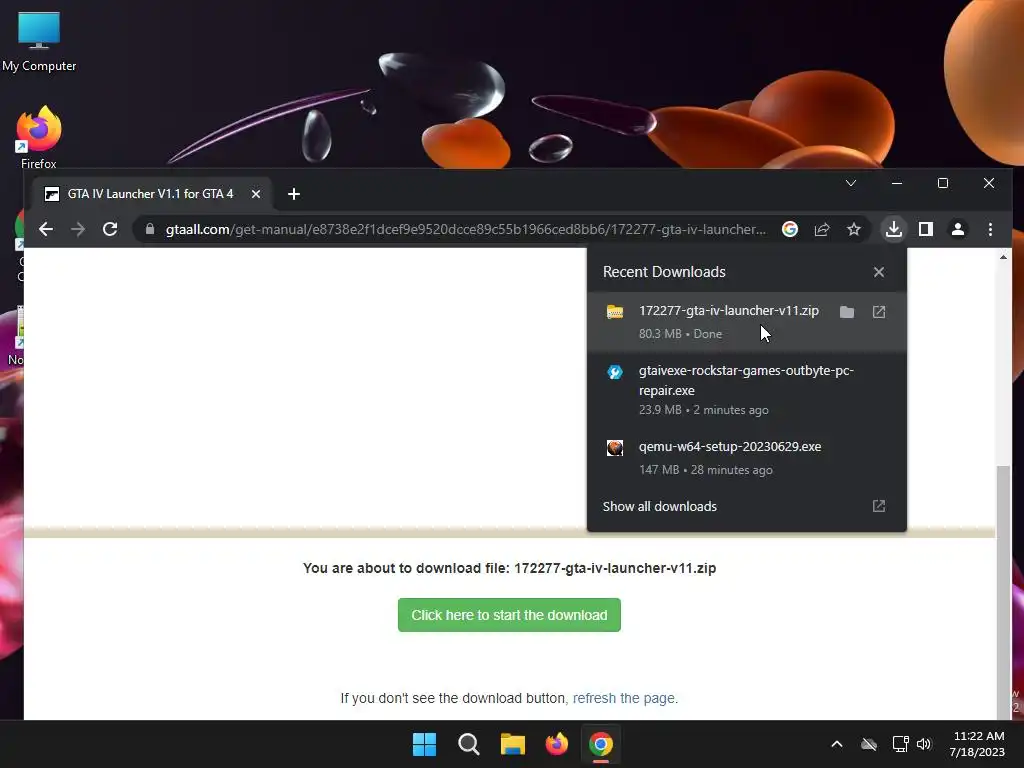Maximize the Chrome window
The image size is (1024, 768).
(942, 184)
